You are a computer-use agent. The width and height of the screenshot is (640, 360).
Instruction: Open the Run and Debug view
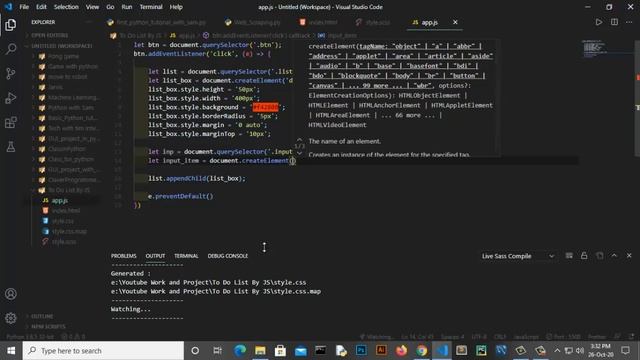click(11, 98)
